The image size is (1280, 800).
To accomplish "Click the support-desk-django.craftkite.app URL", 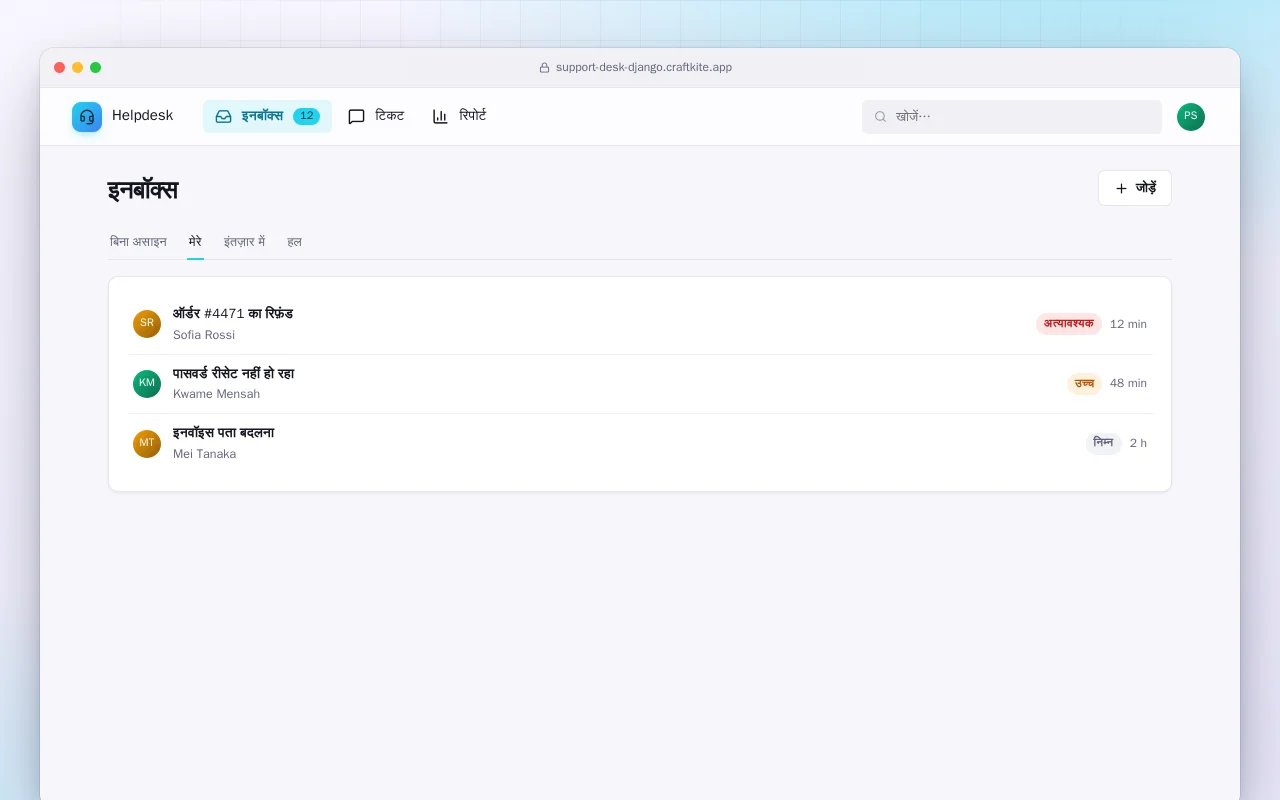I will coord(644,68).
